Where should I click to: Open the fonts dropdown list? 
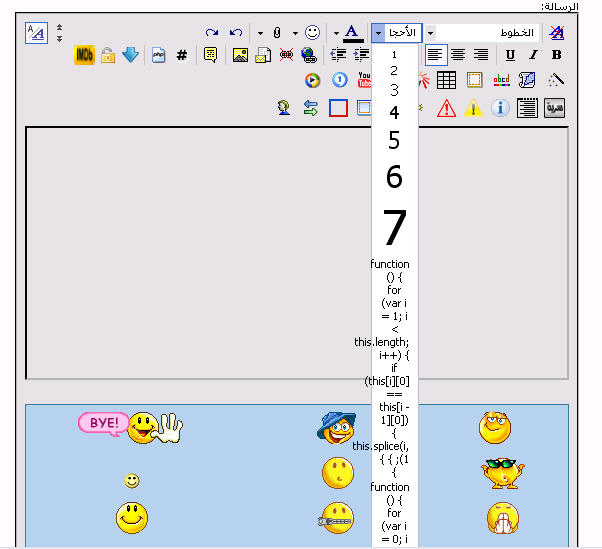click(430, 32)
